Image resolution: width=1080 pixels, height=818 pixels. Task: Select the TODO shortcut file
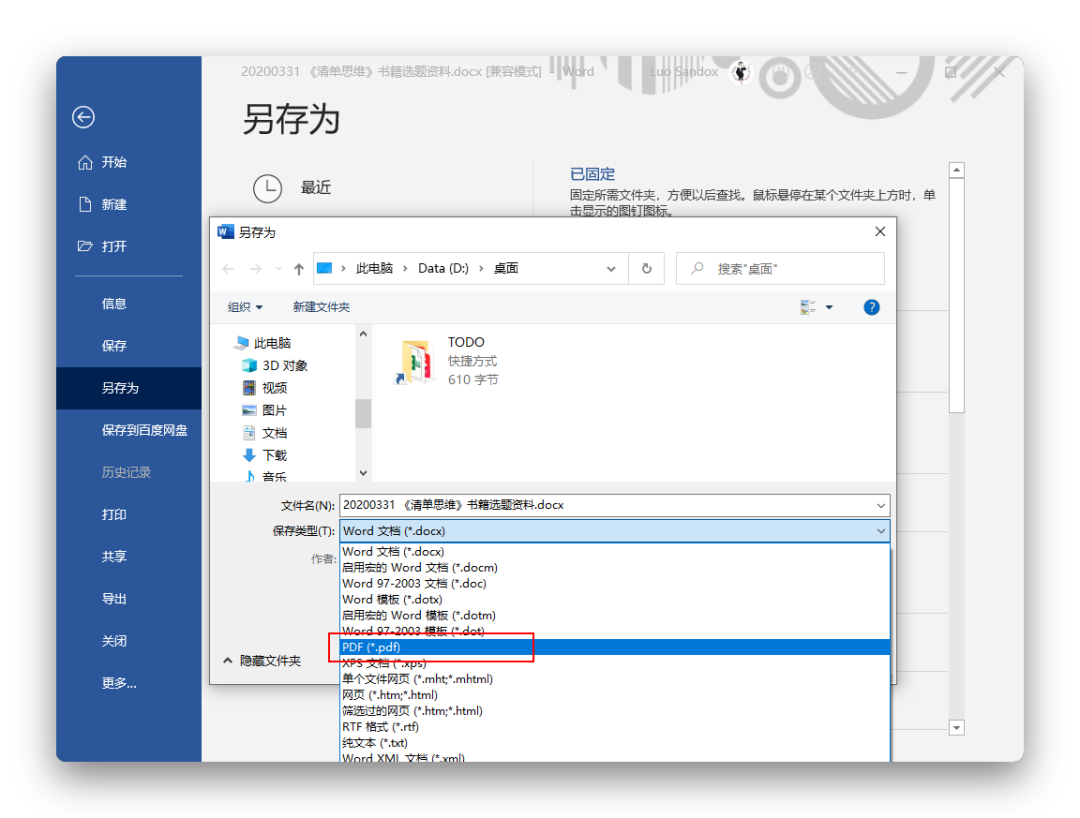pos(448,361)
